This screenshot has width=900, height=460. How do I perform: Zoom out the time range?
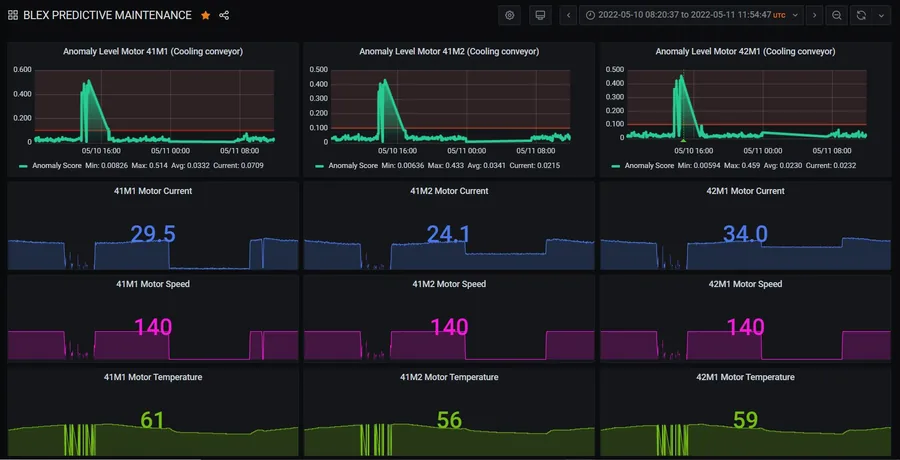click(x=837, y=16)
